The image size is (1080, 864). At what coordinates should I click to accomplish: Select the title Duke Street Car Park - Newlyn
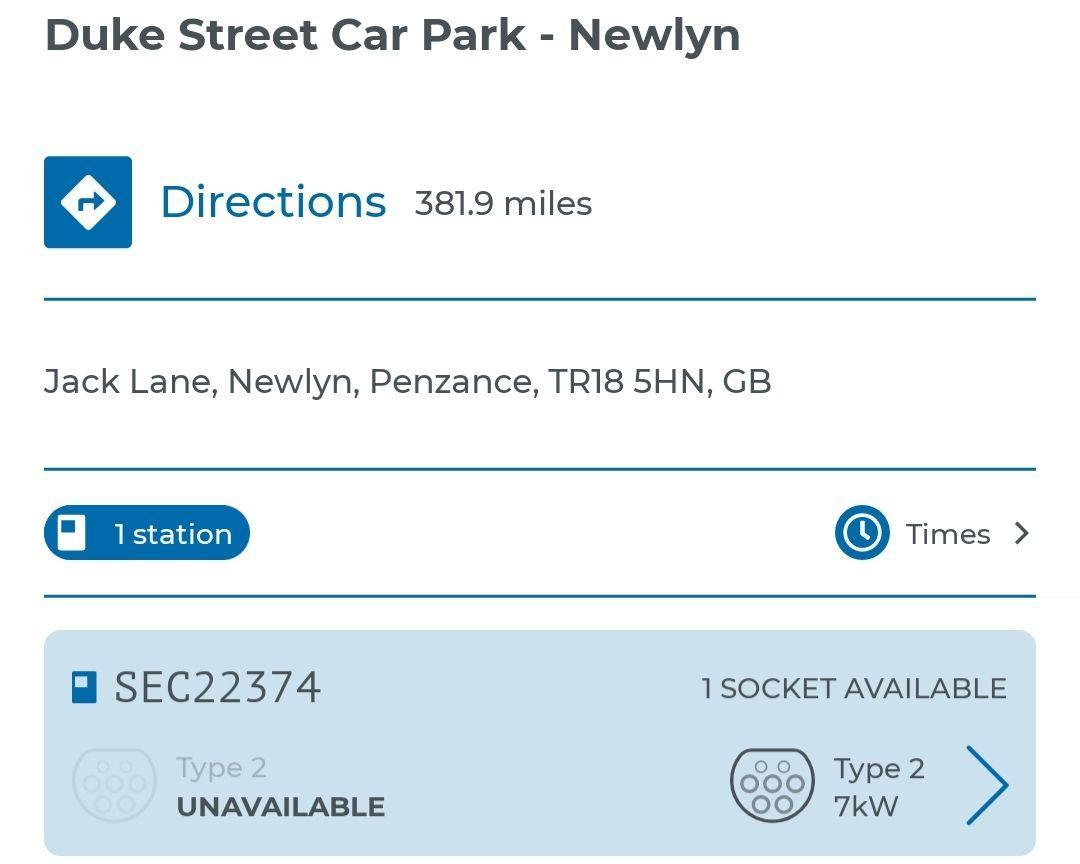point(393,34)
